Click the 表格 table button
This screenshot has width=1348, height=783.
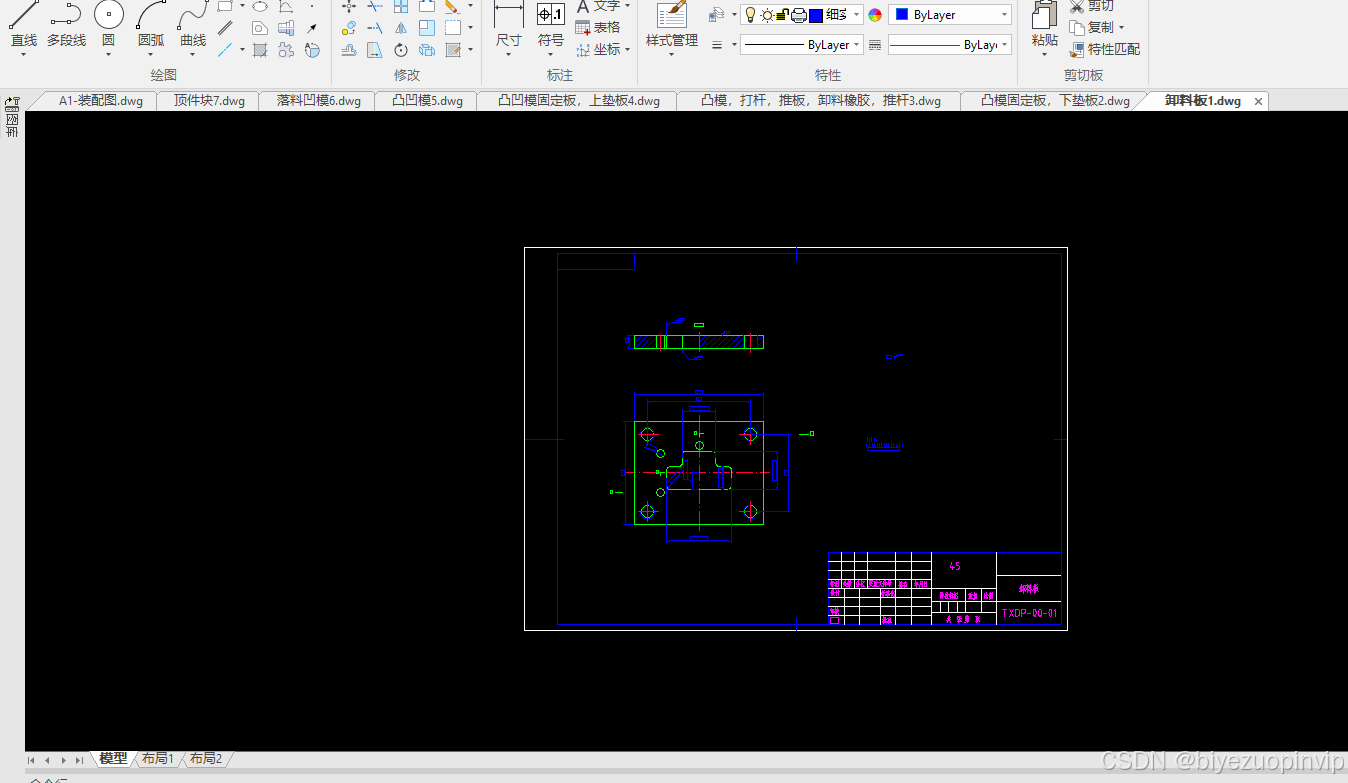[x=598, y=28]
